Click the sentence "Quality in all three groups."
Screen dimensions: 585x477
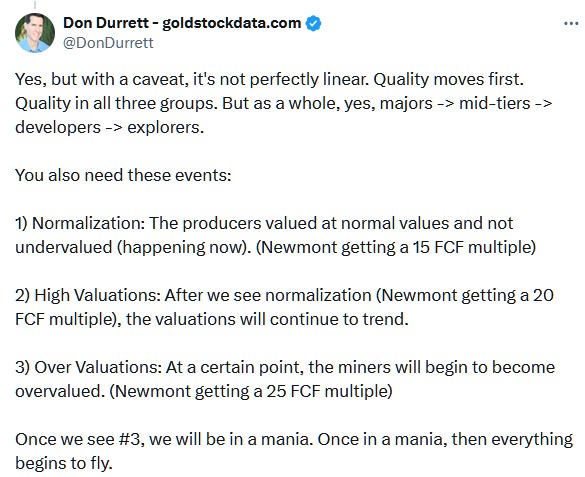coord(116,103)
